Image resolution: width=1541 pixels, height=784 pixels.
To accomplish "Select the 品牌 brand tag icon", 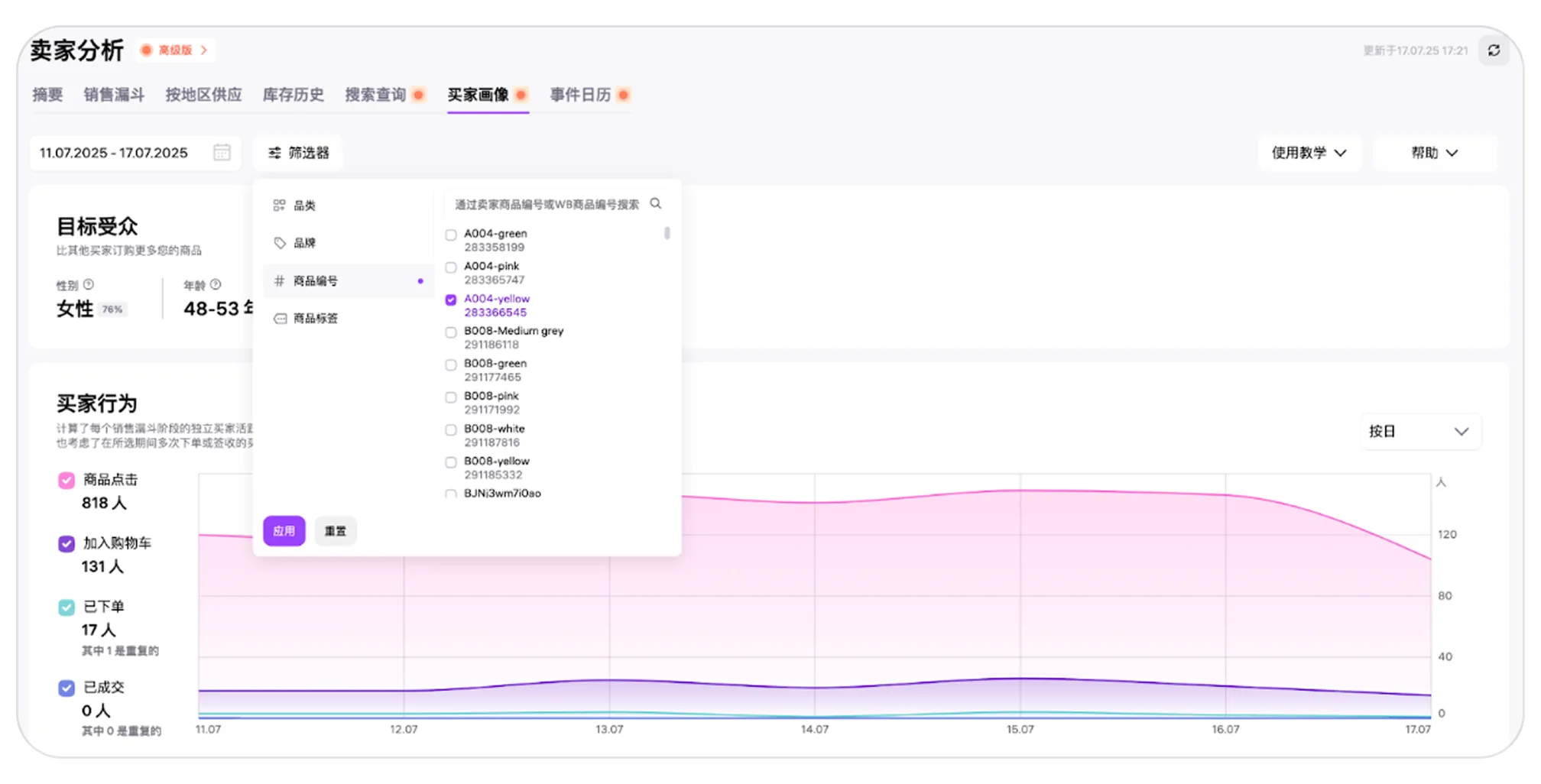I will pos(280,243).
